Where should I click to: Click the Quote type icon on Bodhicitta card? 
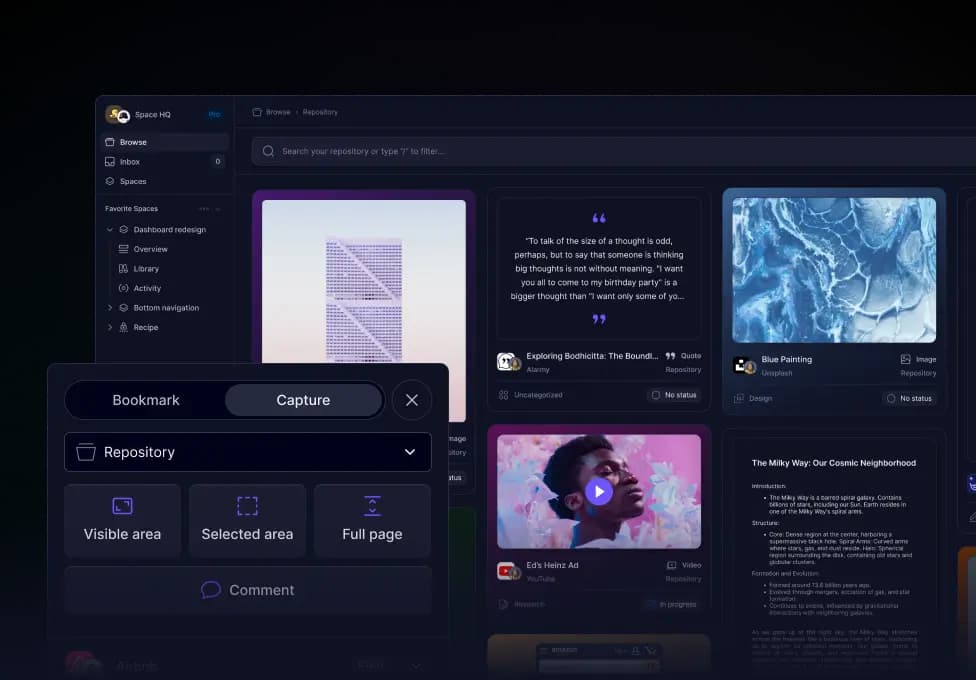[670, 356]
